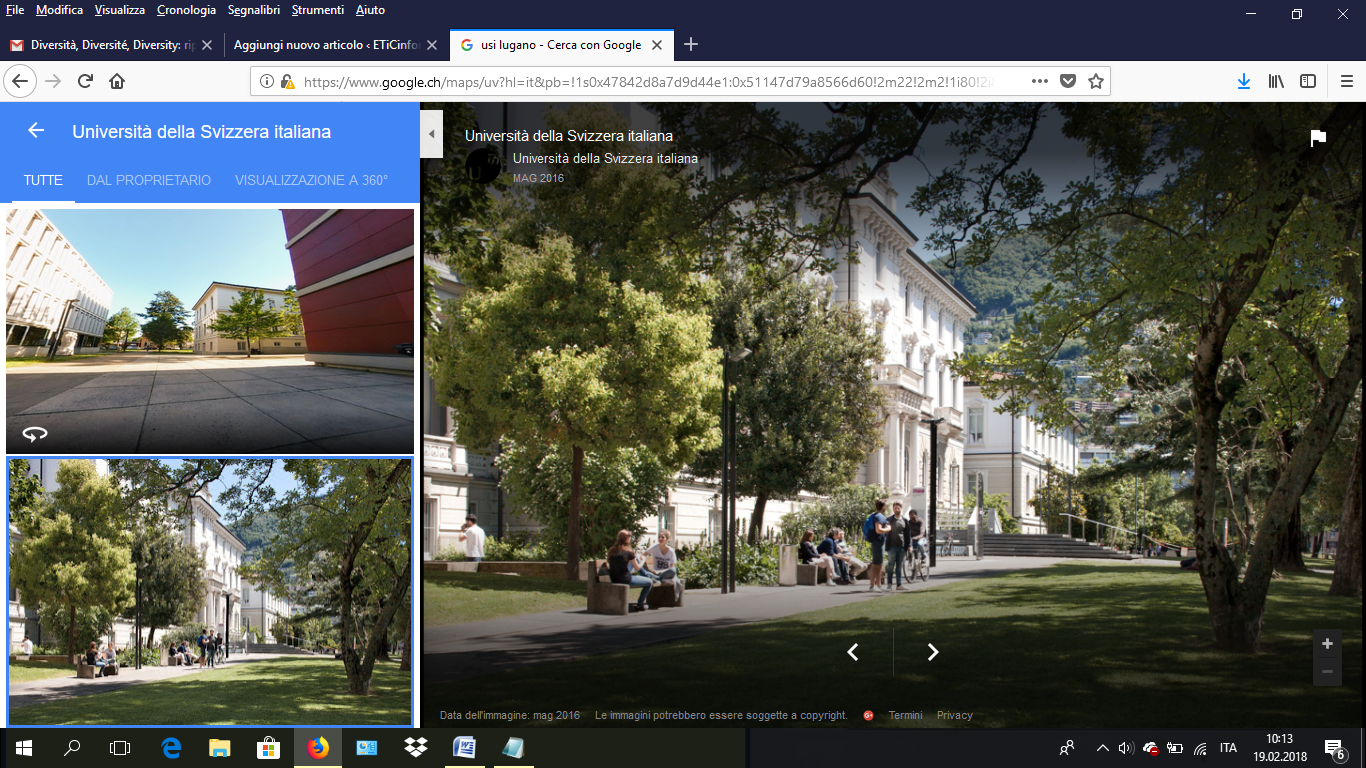
Task: Open the Segnalibri menu
Action: click(x=254, y=10)
